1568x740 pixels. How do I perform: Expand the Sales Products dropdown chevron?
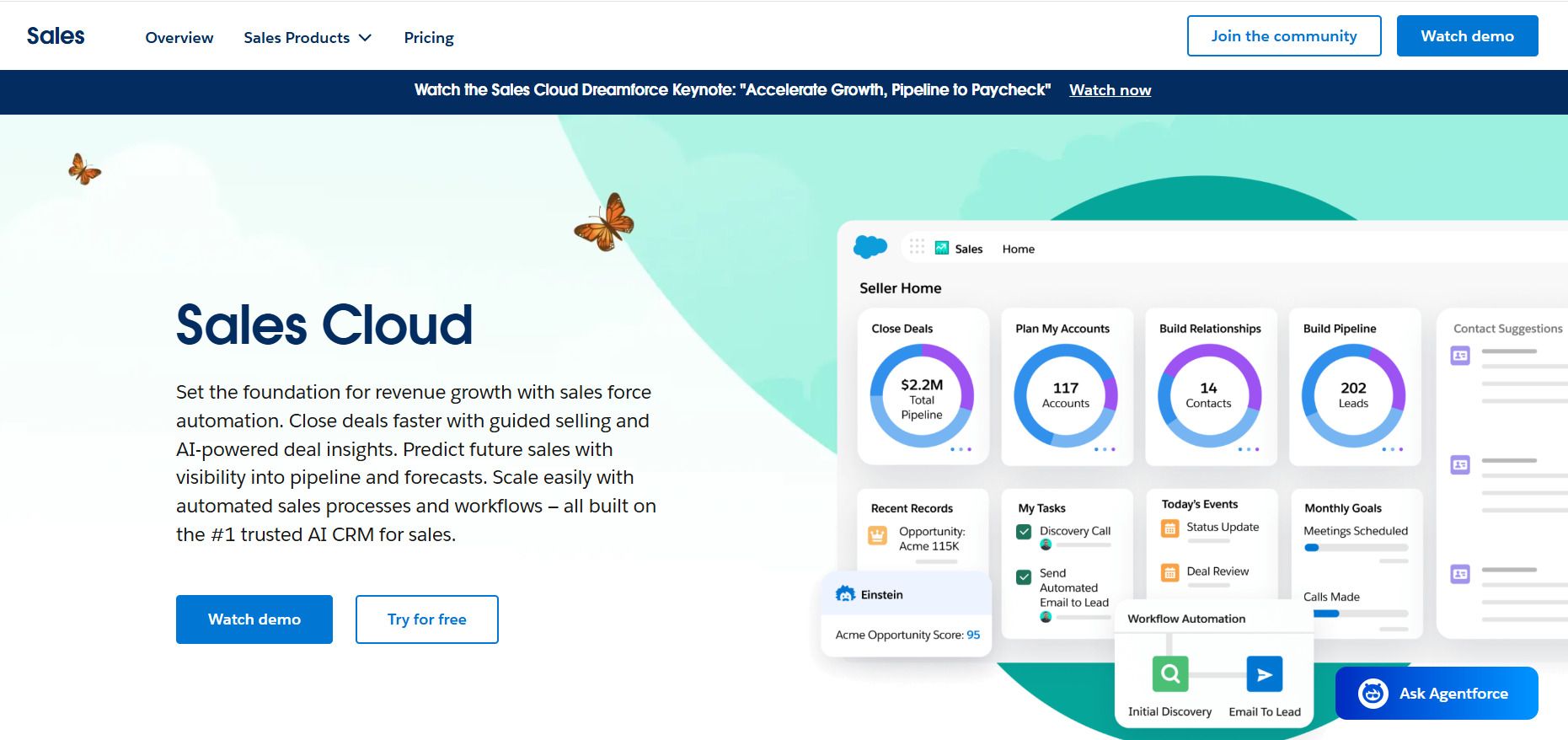[365, 38]
